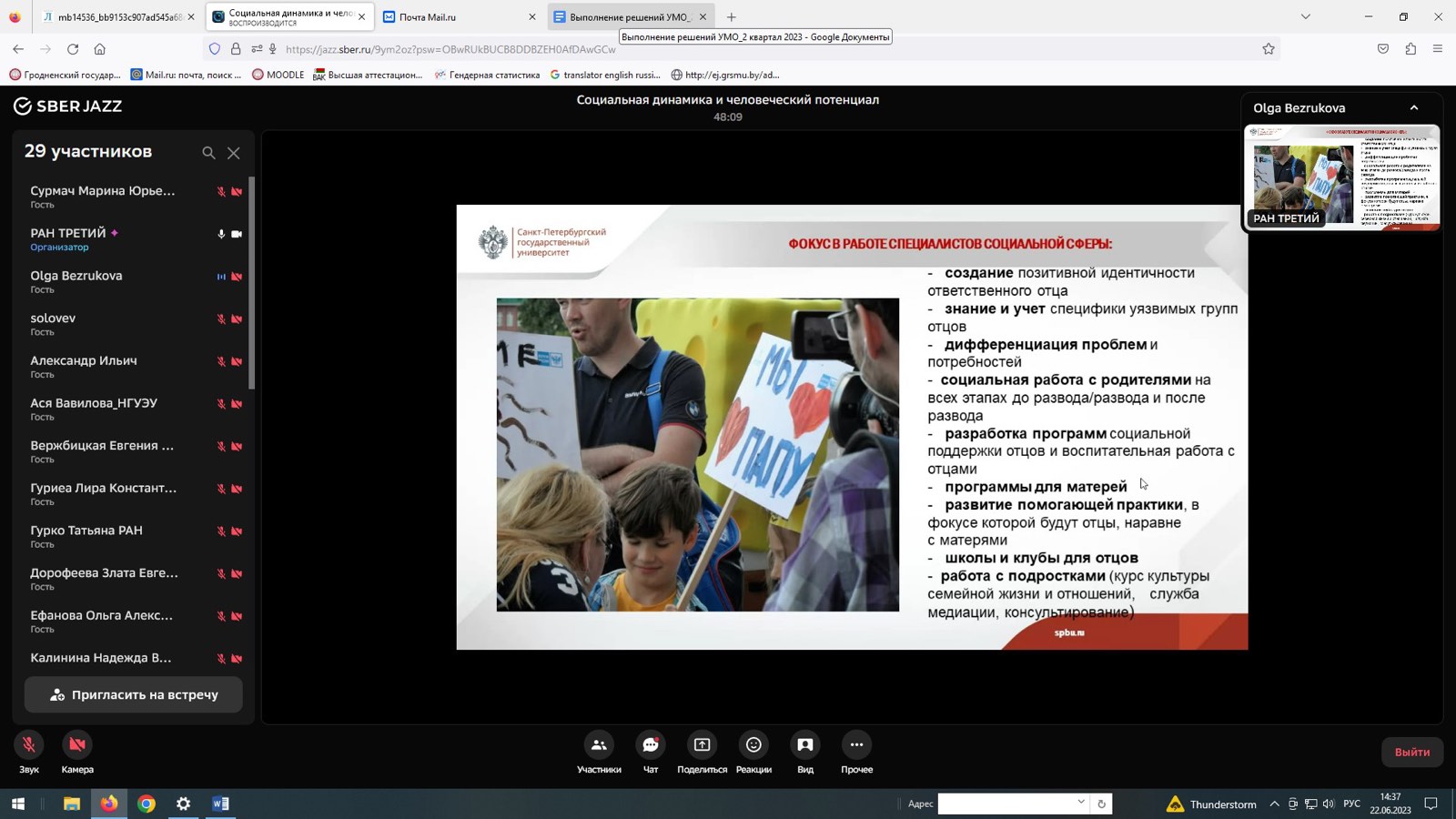Screen dimensions: 1456x819
Task: Click the Share screen icon
Action: (702, 745)
